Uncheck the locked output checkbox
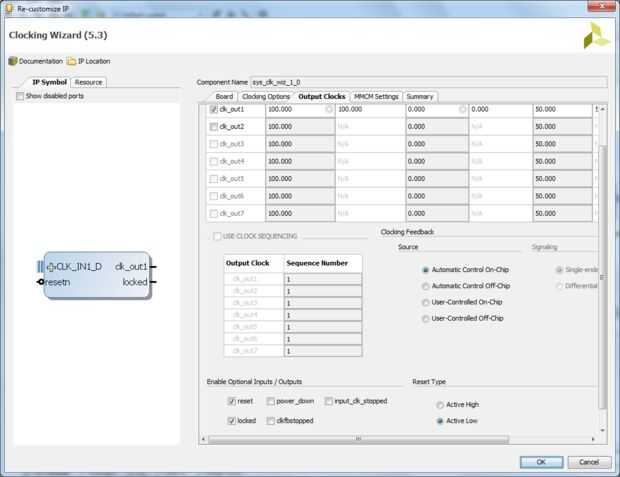This screenshot has width=620, height=477. (232, 420)
